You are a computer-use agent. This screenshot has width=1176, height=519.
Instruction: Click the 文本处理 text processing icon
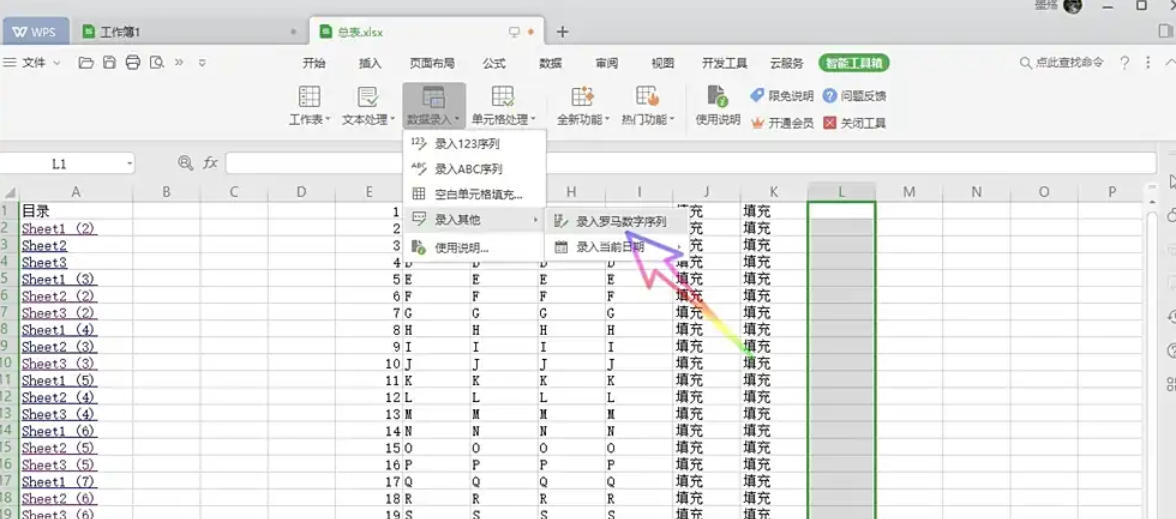pyautogui.click(x=367, y=97)
